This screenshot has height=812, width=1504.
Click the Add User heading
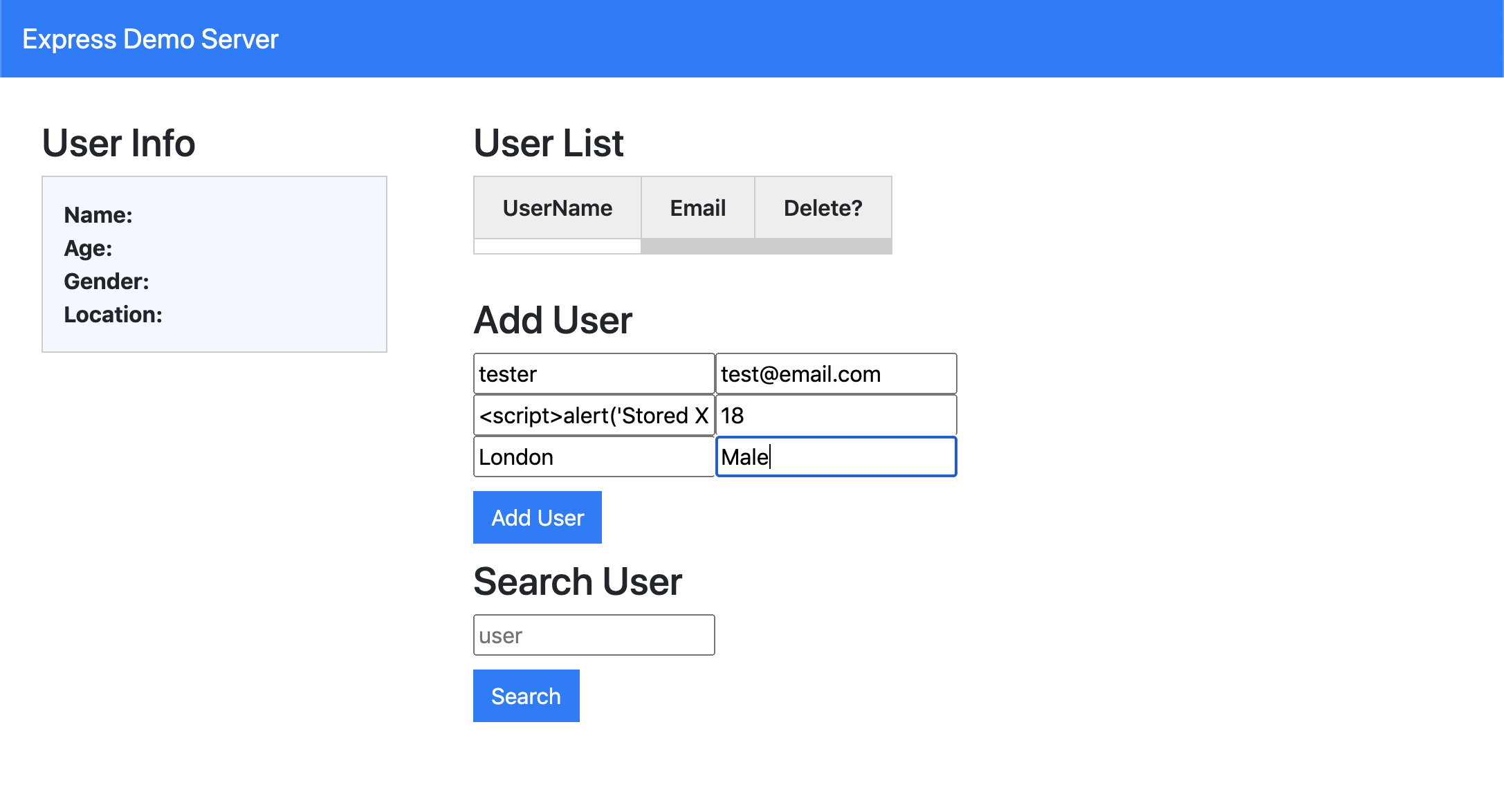(x=553, y=320)
